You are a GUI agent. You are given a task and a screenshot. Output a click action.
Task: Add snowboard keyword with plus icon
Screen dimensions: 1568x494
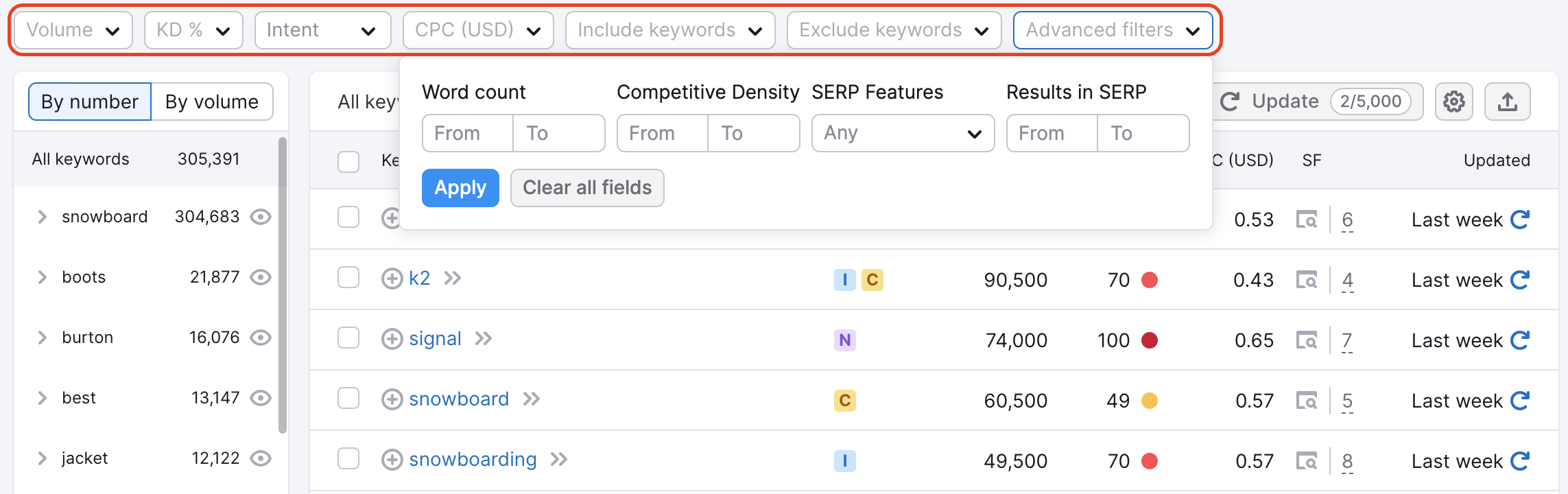click(x=392, y=400)
